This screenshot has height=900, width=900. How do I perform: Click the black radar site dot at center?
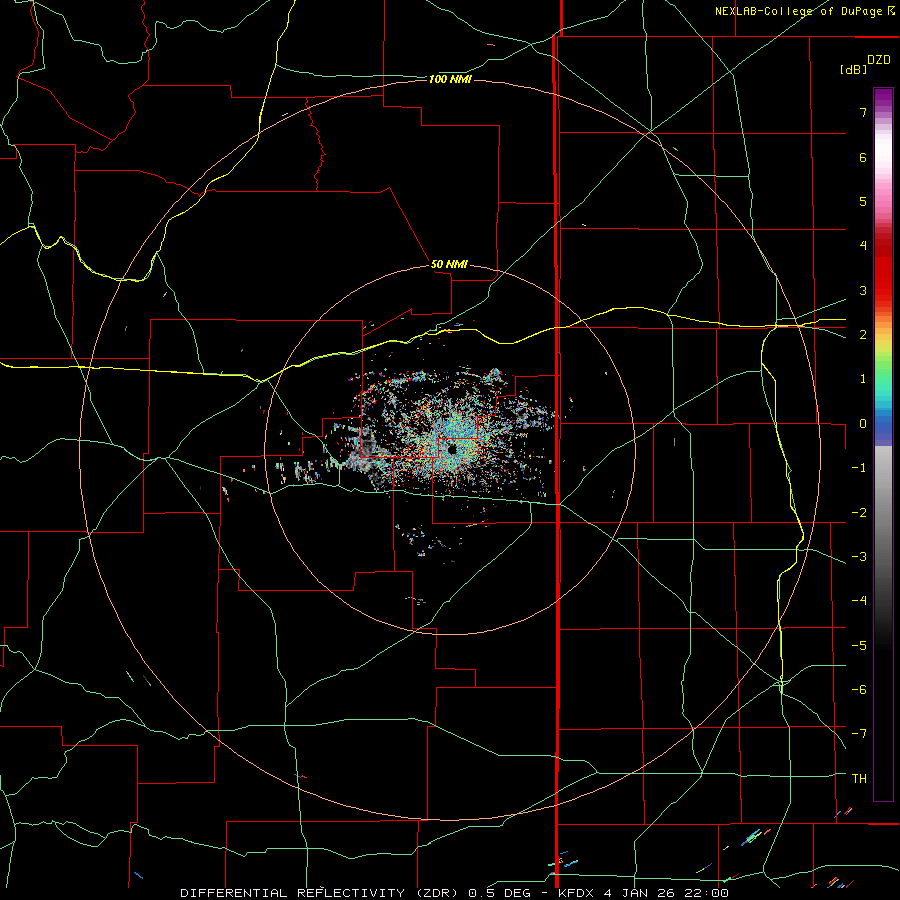[452, 449]
